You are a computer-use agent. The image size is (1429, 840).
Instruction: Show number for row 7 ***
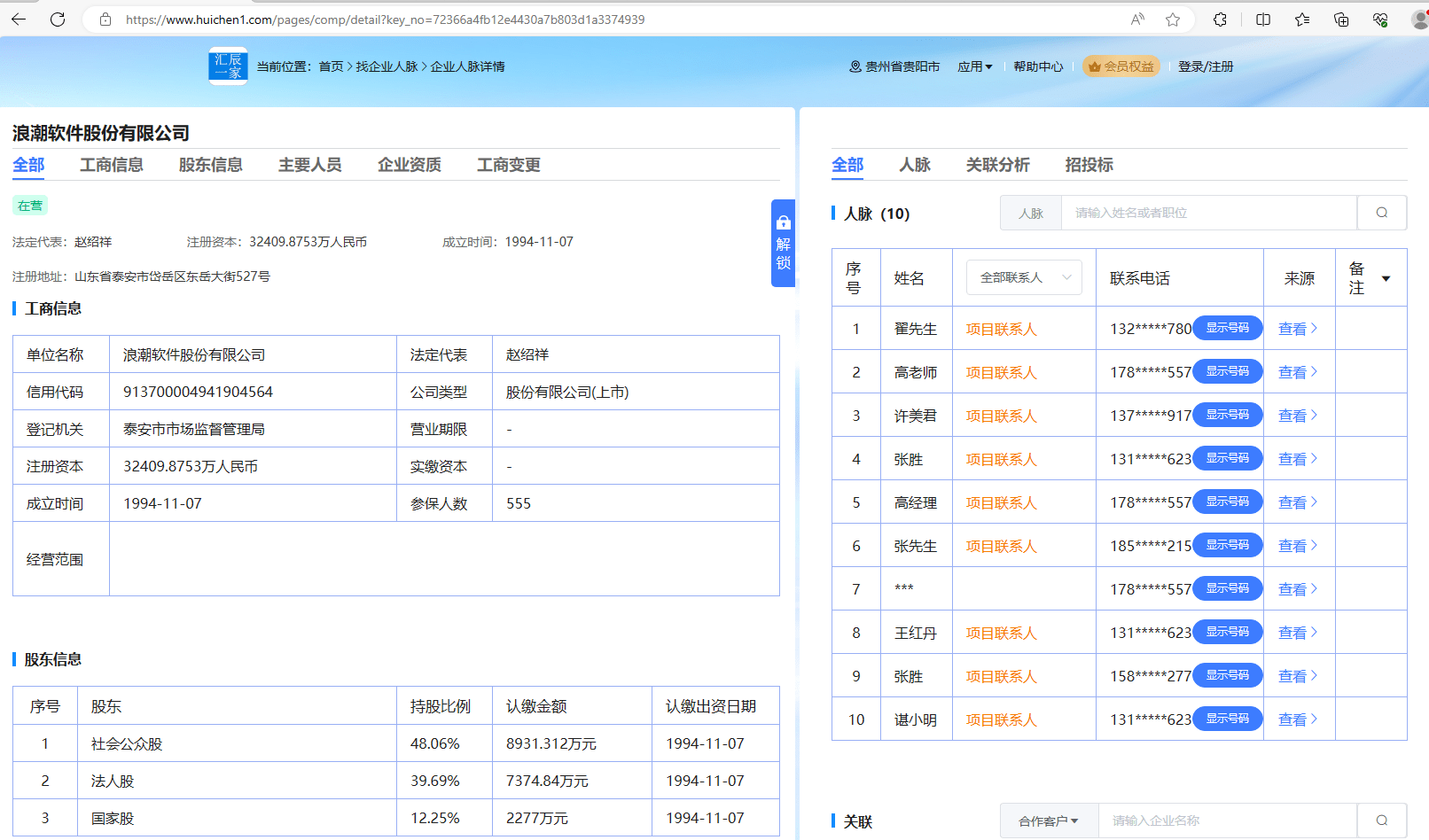click(1228, 588)
